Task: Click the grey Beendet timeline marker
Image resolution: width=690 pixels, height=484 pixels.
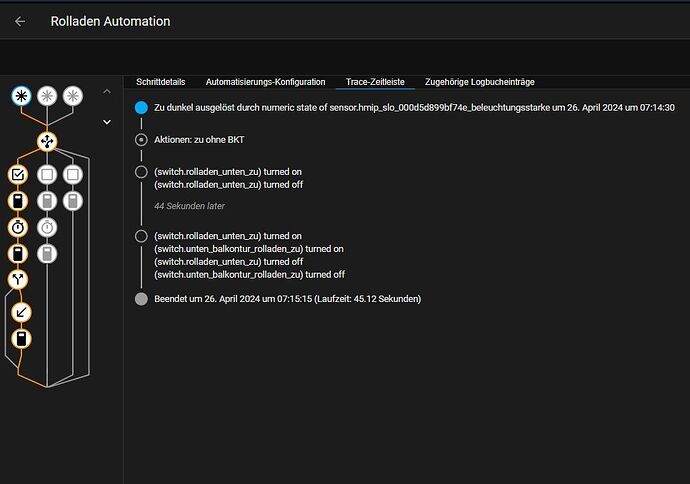Action: pyautogui.click(x=141, y=299)
